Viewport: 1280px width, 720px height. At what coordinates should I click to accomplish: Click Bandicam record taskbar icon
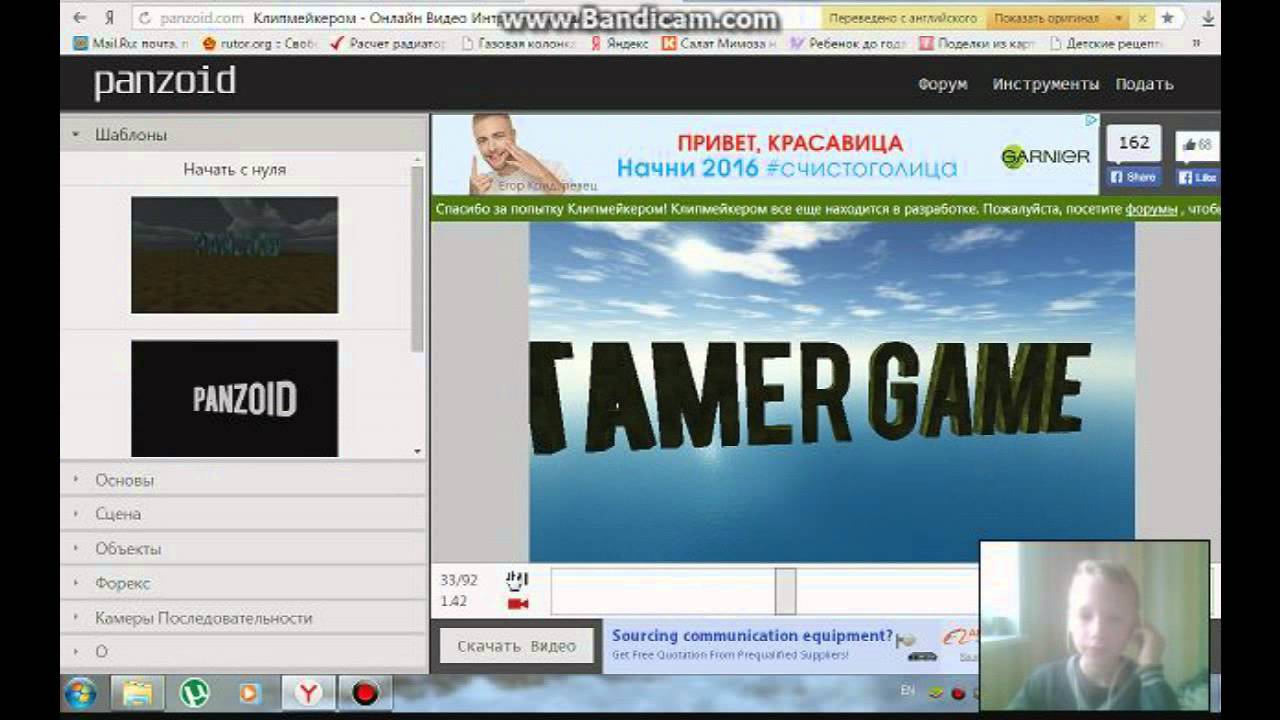(x=365, y=692)
